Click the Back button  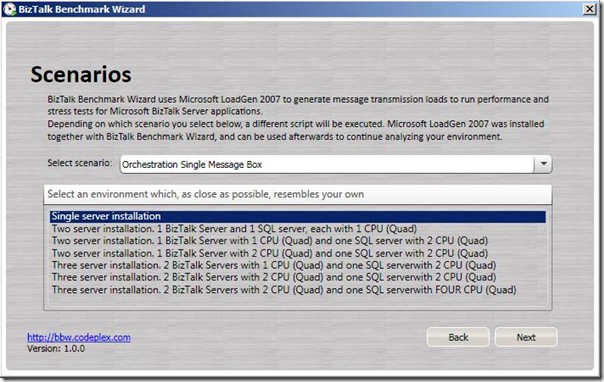pos(458,337)
